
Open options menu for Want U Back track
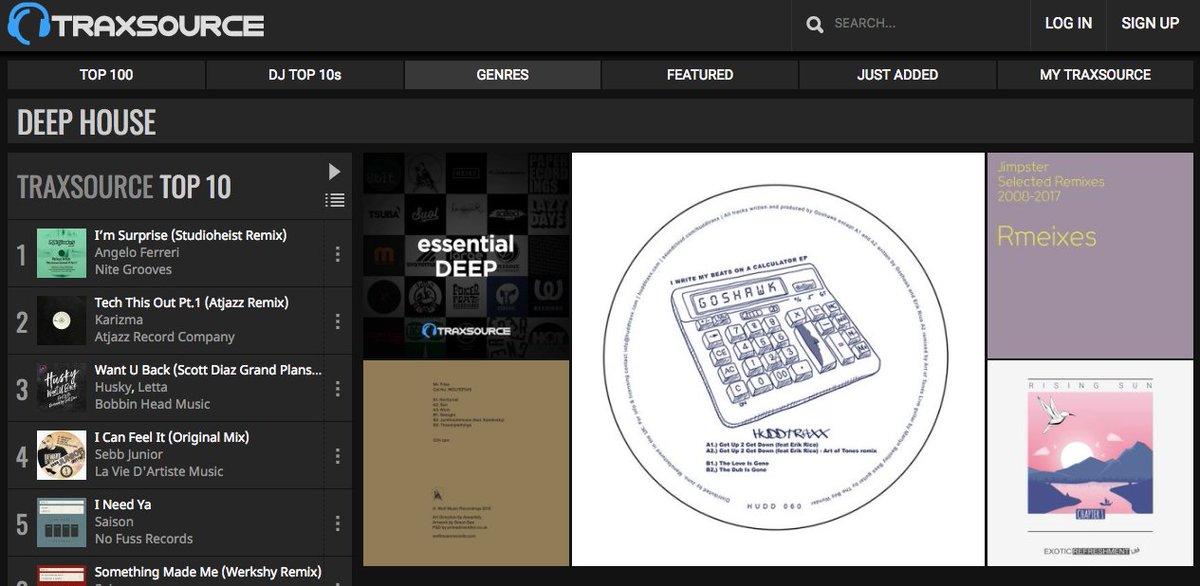(338, 388)
